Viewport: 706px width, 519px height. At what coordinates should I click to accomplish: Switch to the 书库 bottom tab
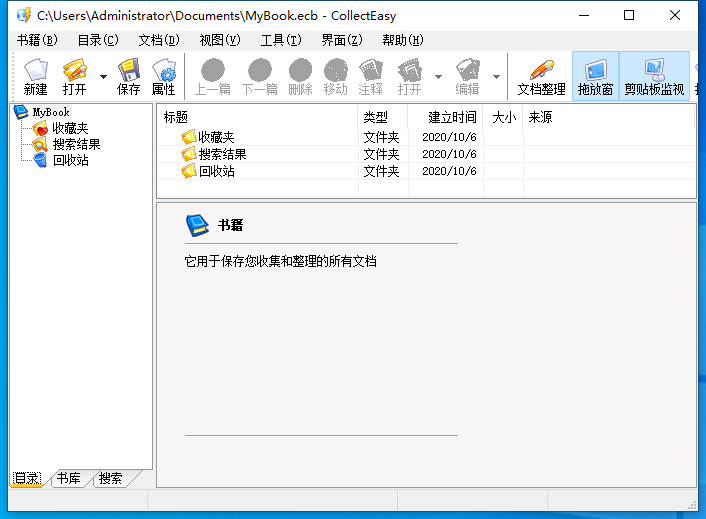pos(69,478)
